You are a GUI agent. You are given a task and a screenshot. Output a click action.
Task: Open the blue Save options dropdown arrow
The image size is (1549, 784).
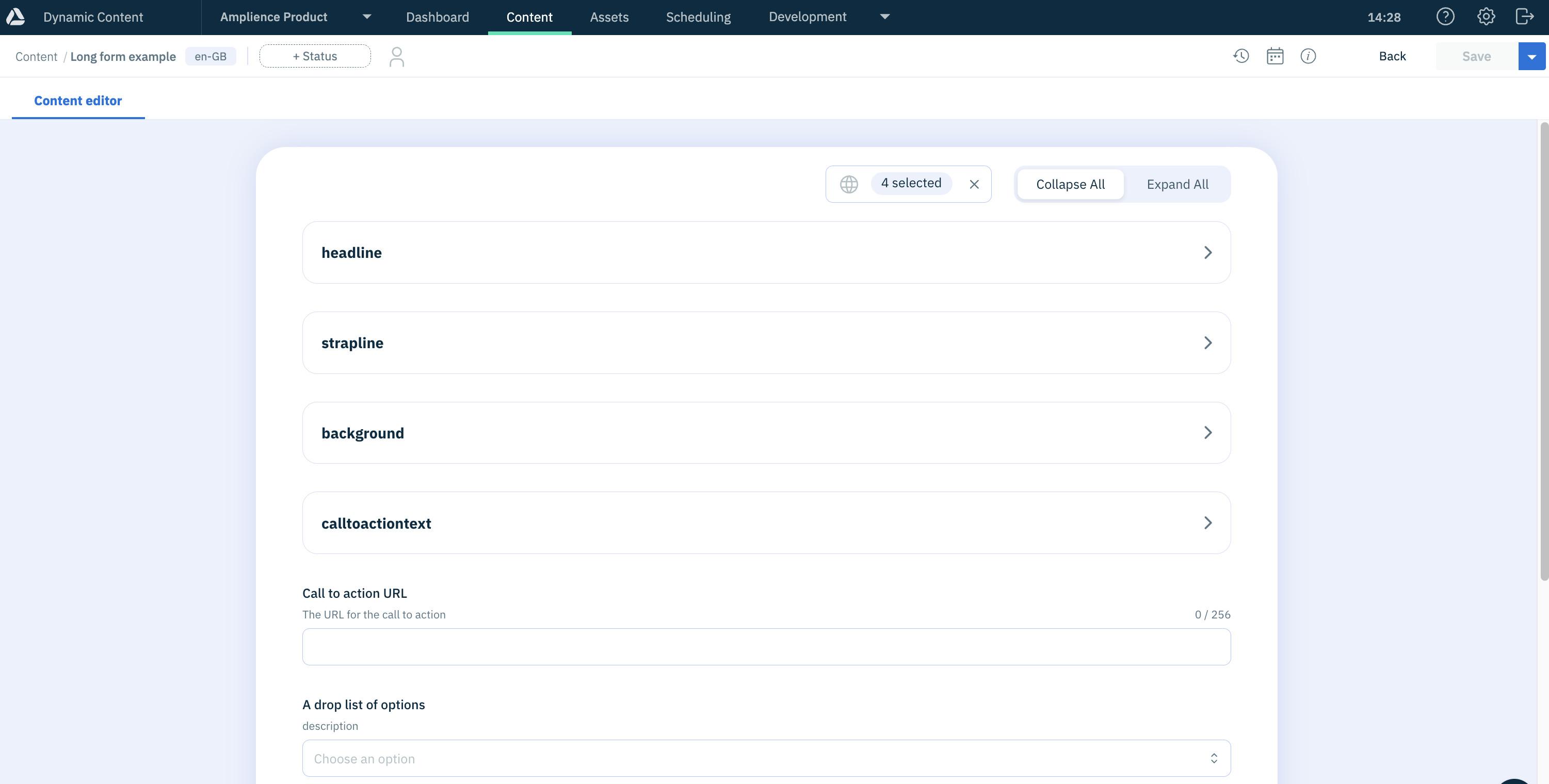coord(1532,56)
